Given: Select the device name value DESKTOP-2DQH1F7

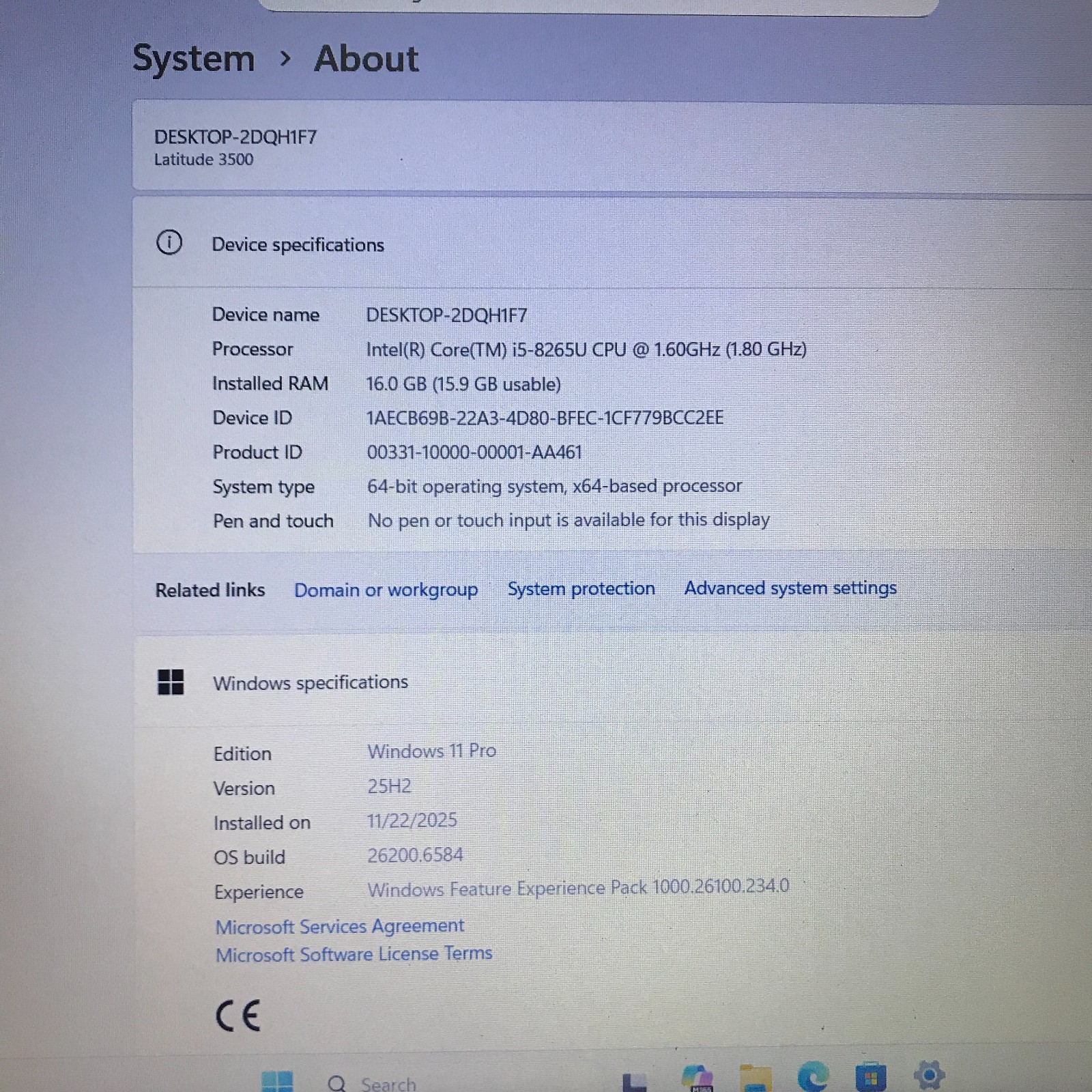Looking at the screenshot, I should tap(446, 315).
